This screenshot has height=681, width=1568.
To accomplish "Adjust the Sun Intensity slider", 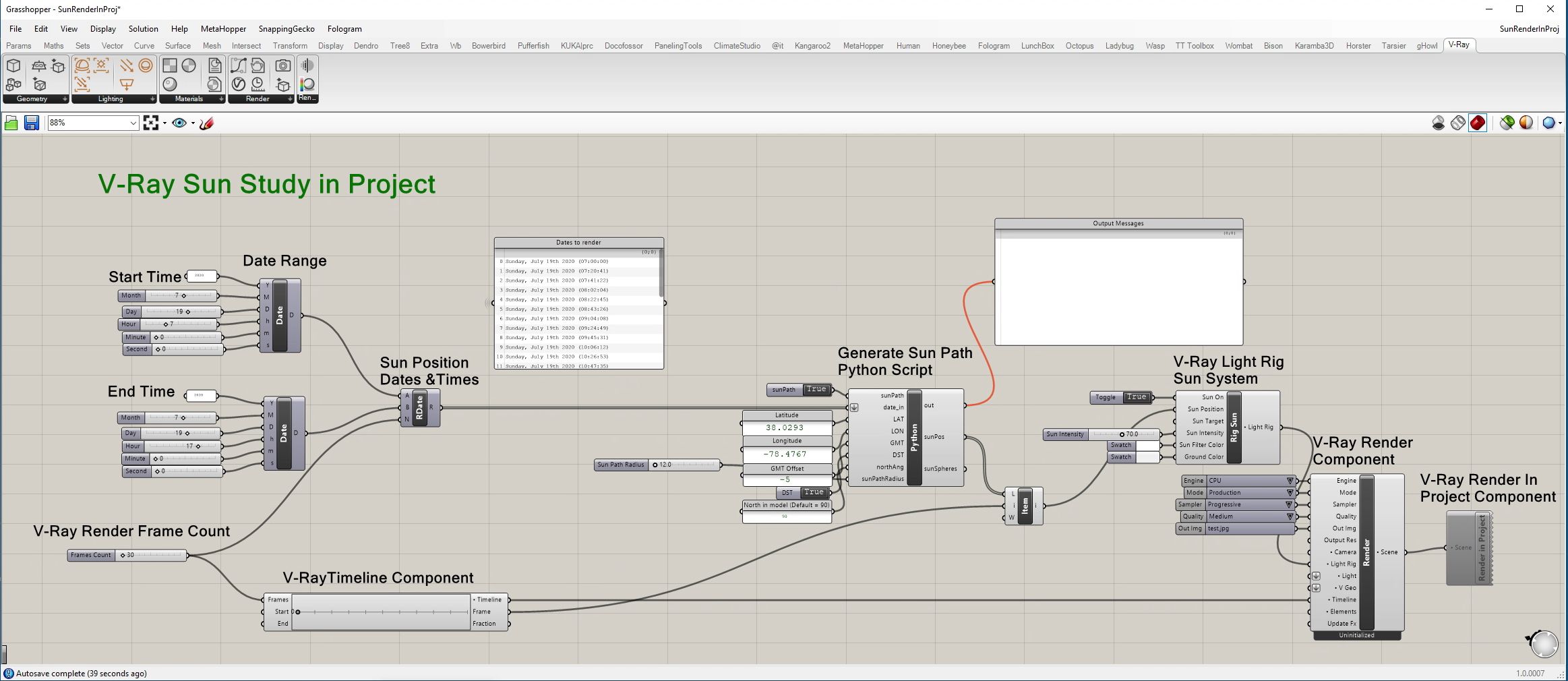I will pos(1102,434).
